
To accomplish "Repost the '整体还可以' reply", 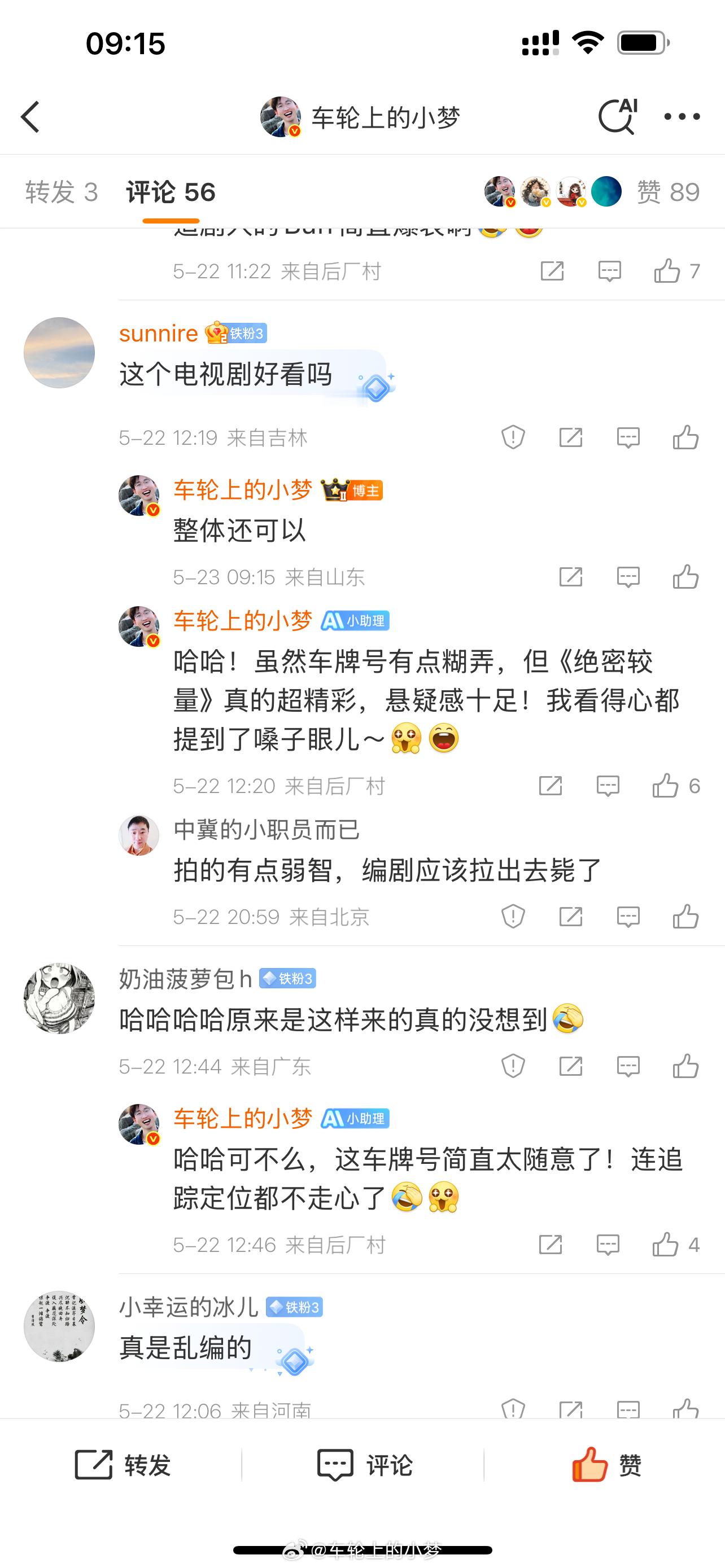I will coord(571,576).
